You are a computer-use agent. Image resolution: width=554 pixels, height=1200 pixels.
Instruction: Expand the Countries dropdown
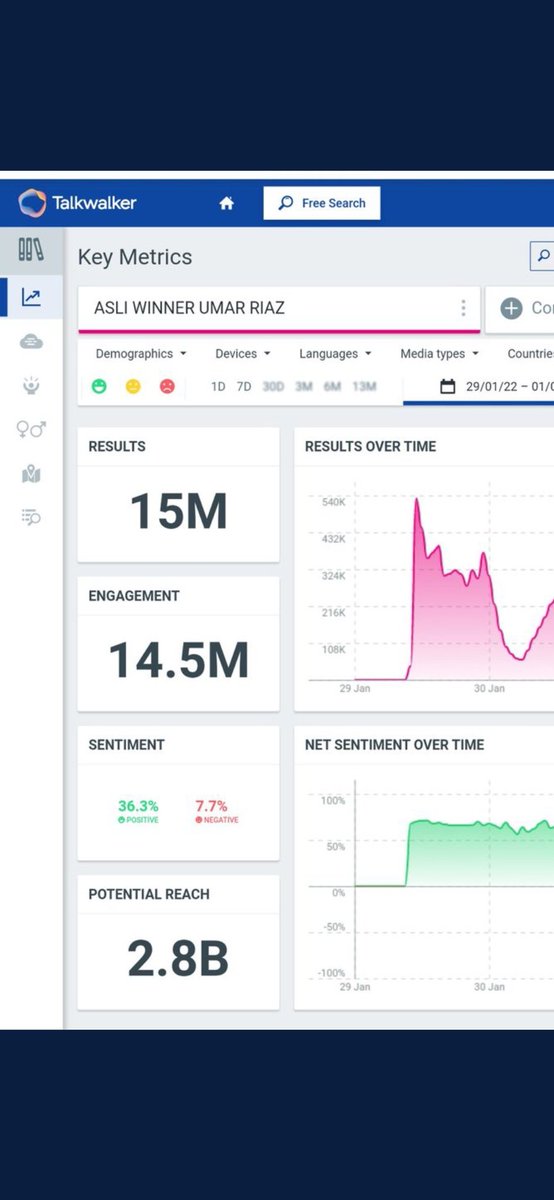coord(530,354)
